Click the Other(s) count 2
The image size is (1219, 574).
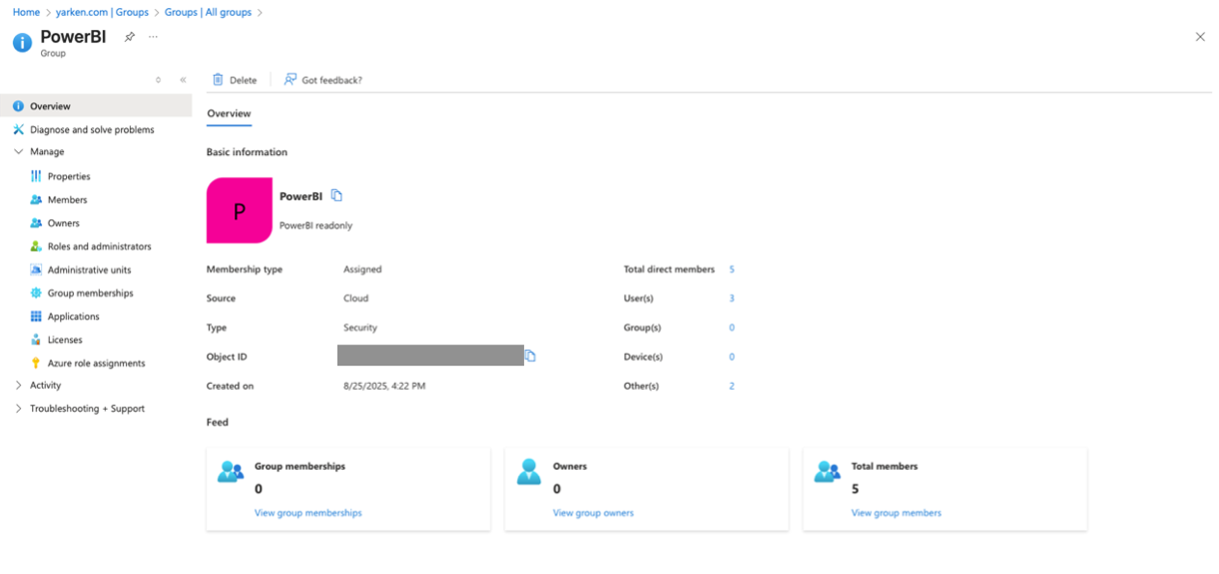732,386
